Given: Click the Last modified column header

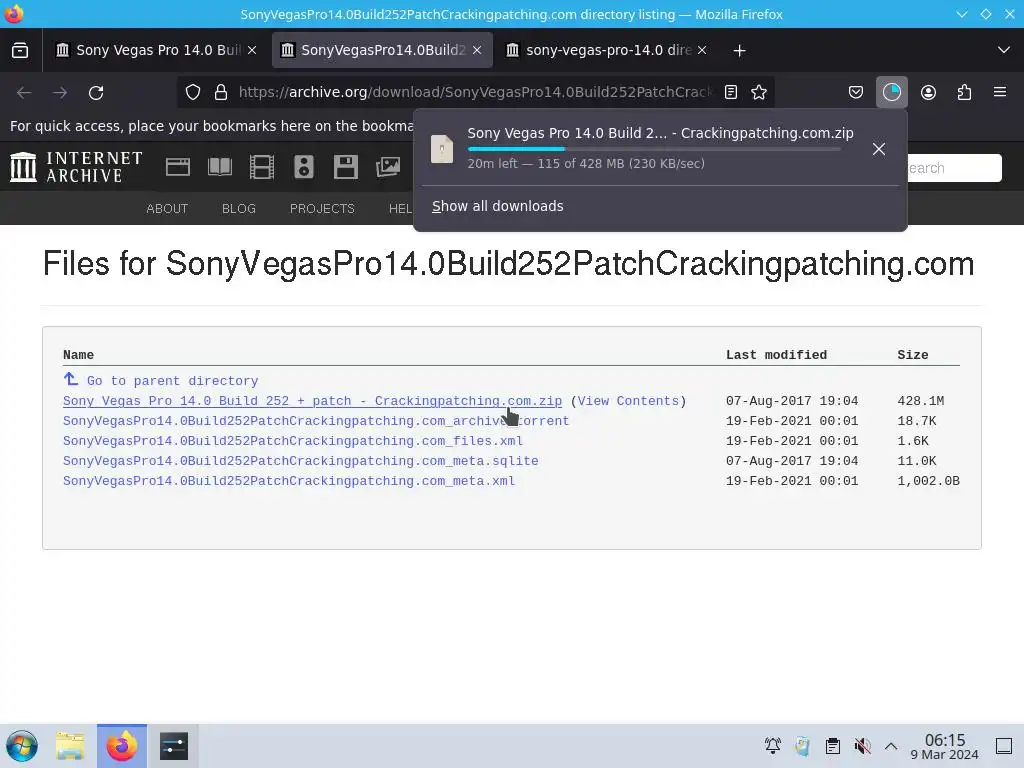Looking at the screenshot, I should click(776, 355).
